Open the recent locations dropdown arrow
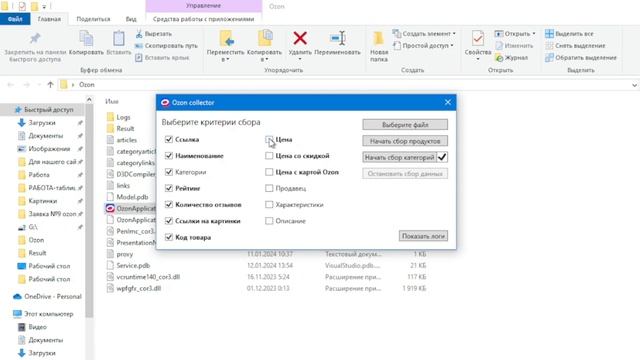Image resolution: width=640 pixels, height=360 pixels. 39,85
